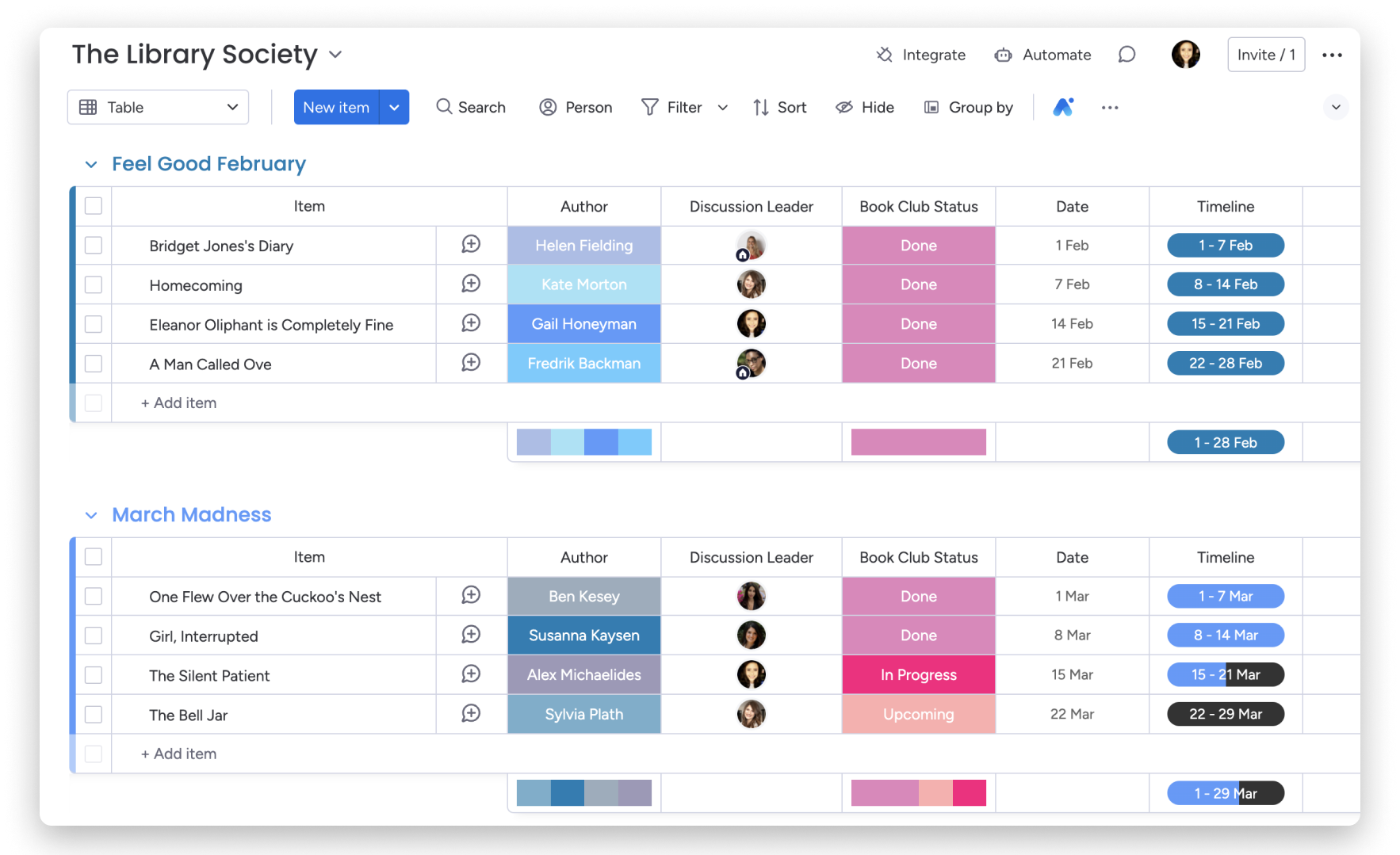The width and height of the screenshot is (1400, 855).
Task: Open update bubble for The Bell Jar
Action: pos(471,714)
